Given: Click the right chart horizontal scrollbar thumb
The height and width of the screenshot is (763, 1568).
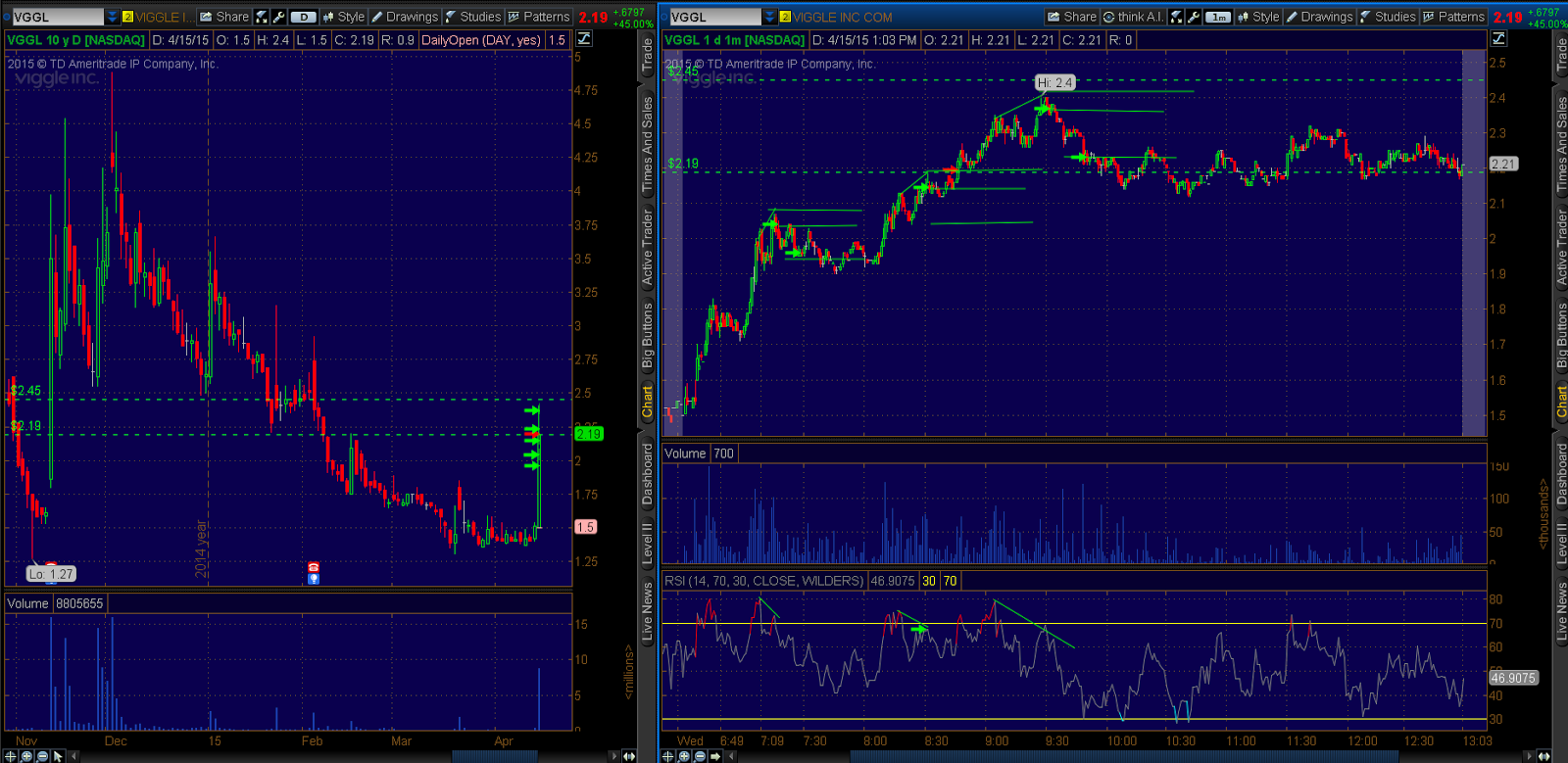Looking at the screenshot, I should pos(1124,756).
